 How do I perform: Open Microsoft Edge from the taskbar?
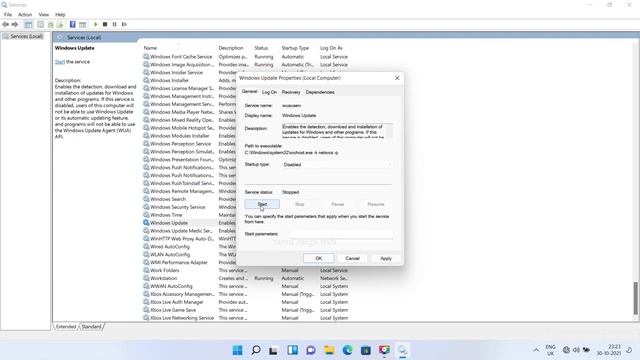pyautogui.click(x=347, y=350)
